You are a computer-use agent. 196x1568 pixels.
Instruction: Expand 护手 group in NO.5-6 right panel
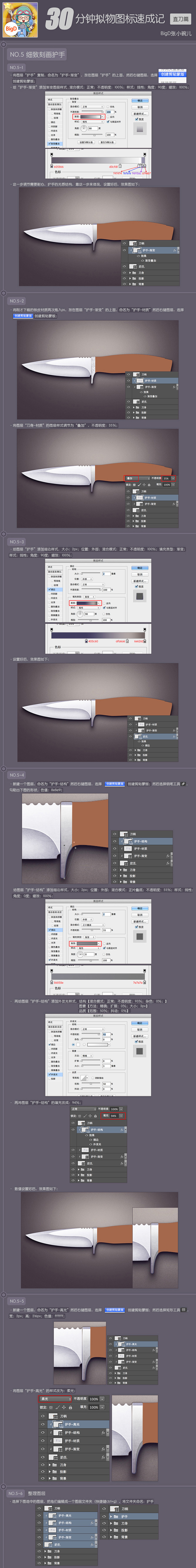(x=112, y=1516)
